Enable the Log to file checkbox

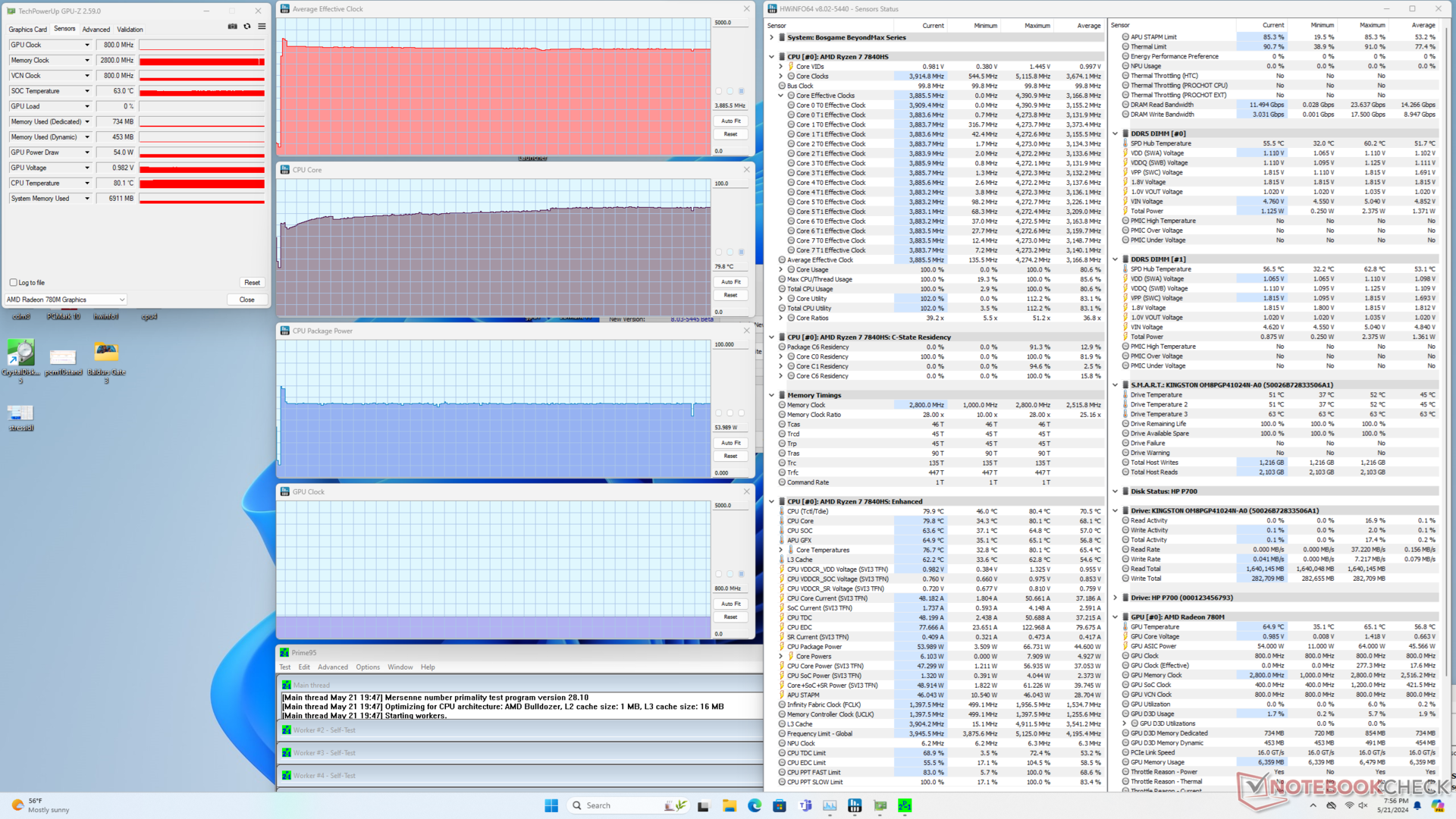14,283
